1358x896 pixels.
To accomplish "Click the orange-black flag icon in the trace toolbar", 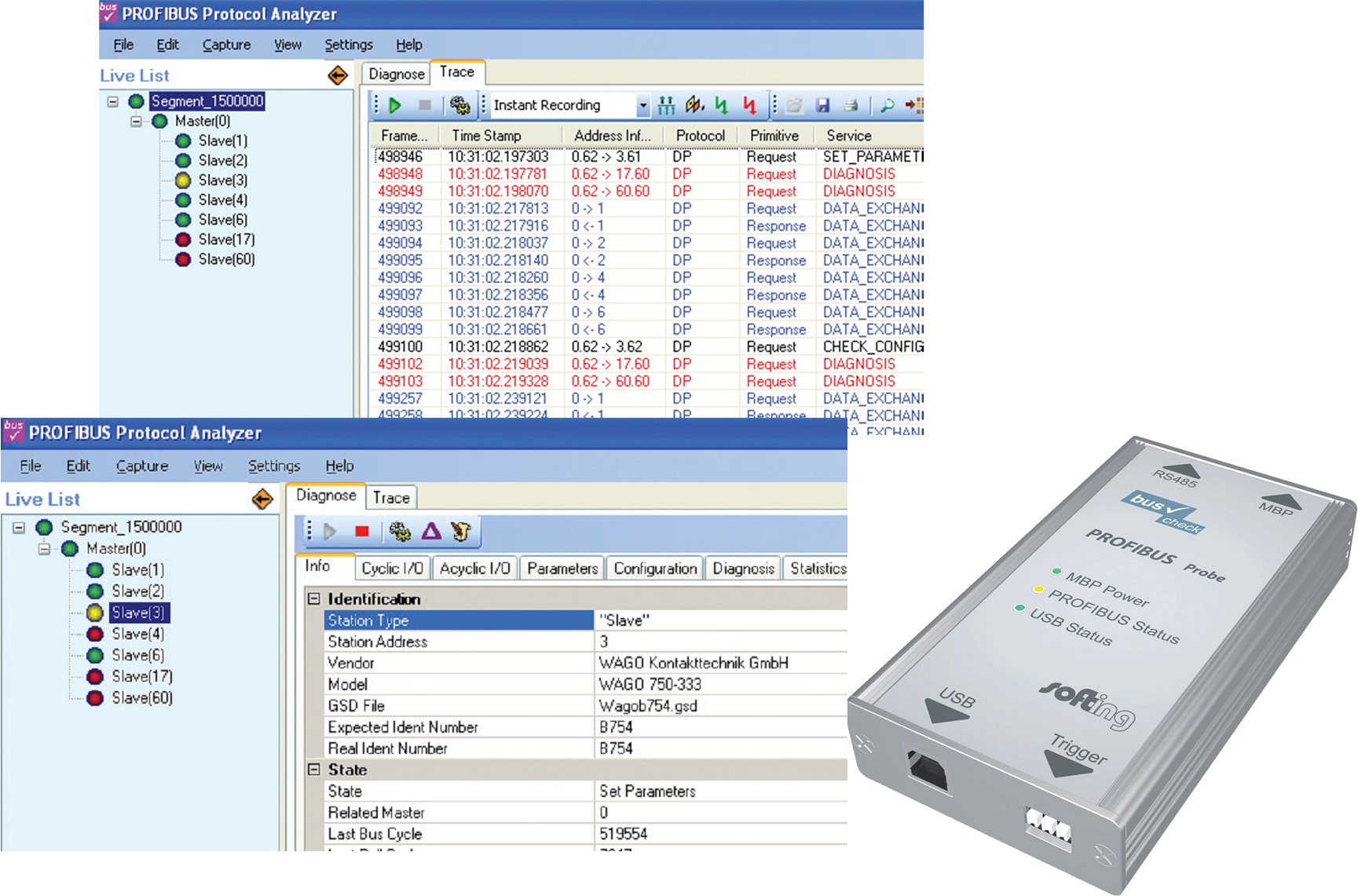I will click(x=694, y=105).
